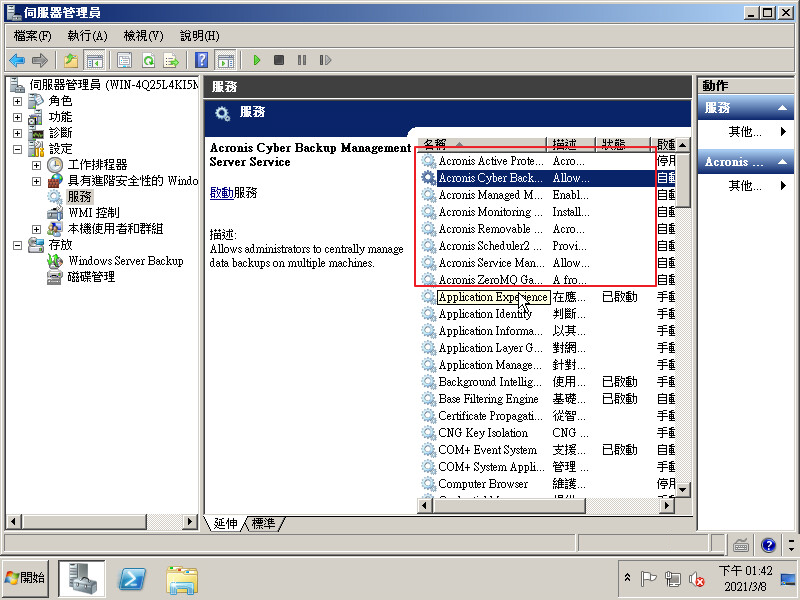Screen dimensions: 800x600
Task: Click services list scroll right arrow
Action: pos(666,506)
